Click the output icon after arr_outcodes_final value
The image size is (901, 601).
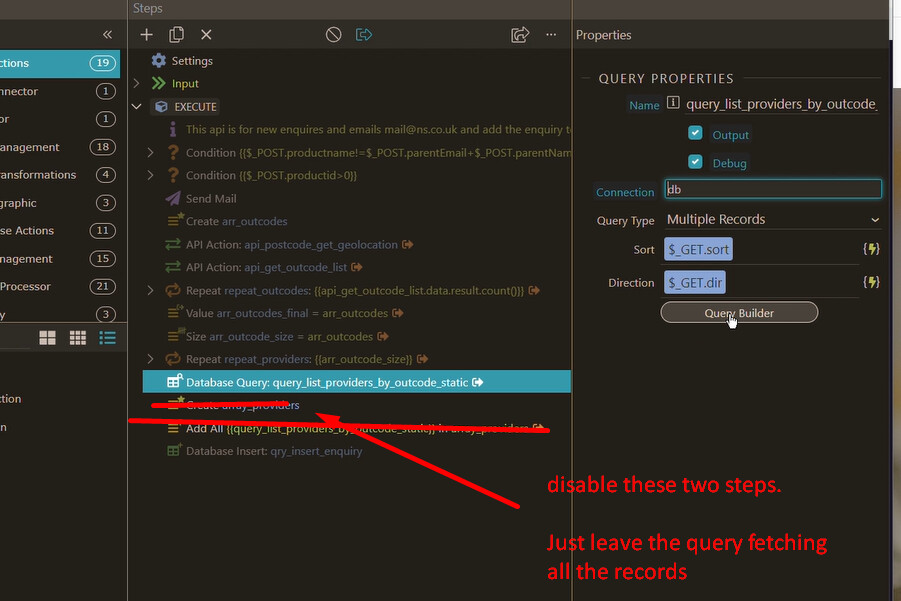coord(398,313)
